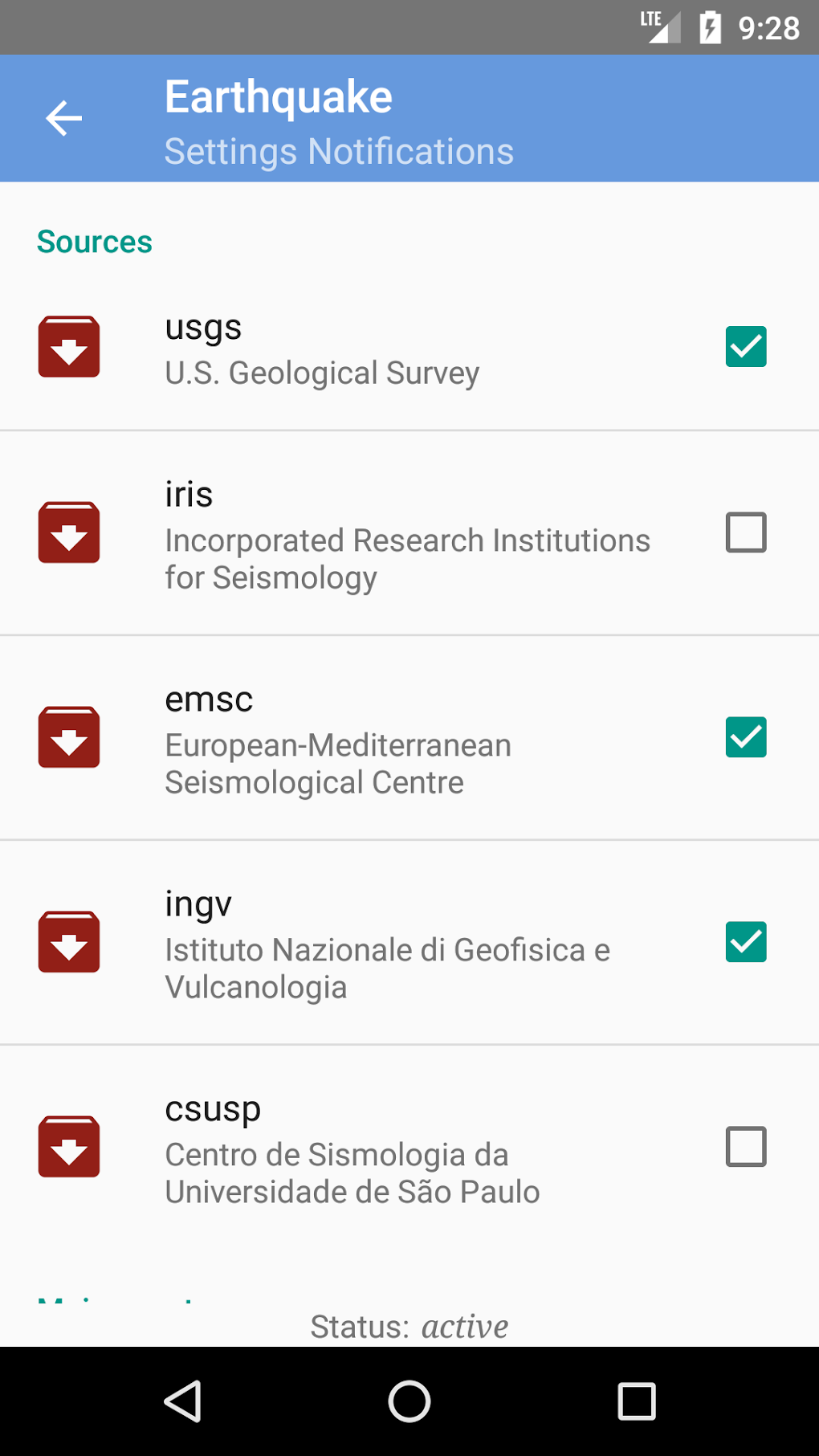Viewport: 819px width, 1456px height.
Task: Click the usgs red download icon
Action: click(x=69, y=347)
